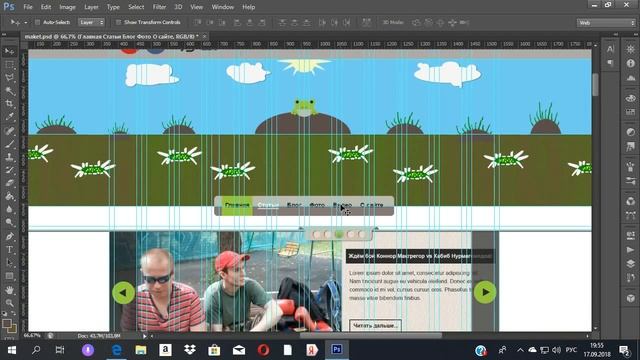640x360 pixels.
Task: Select the Rectangular Marquee tool
Action: [10, 64]
